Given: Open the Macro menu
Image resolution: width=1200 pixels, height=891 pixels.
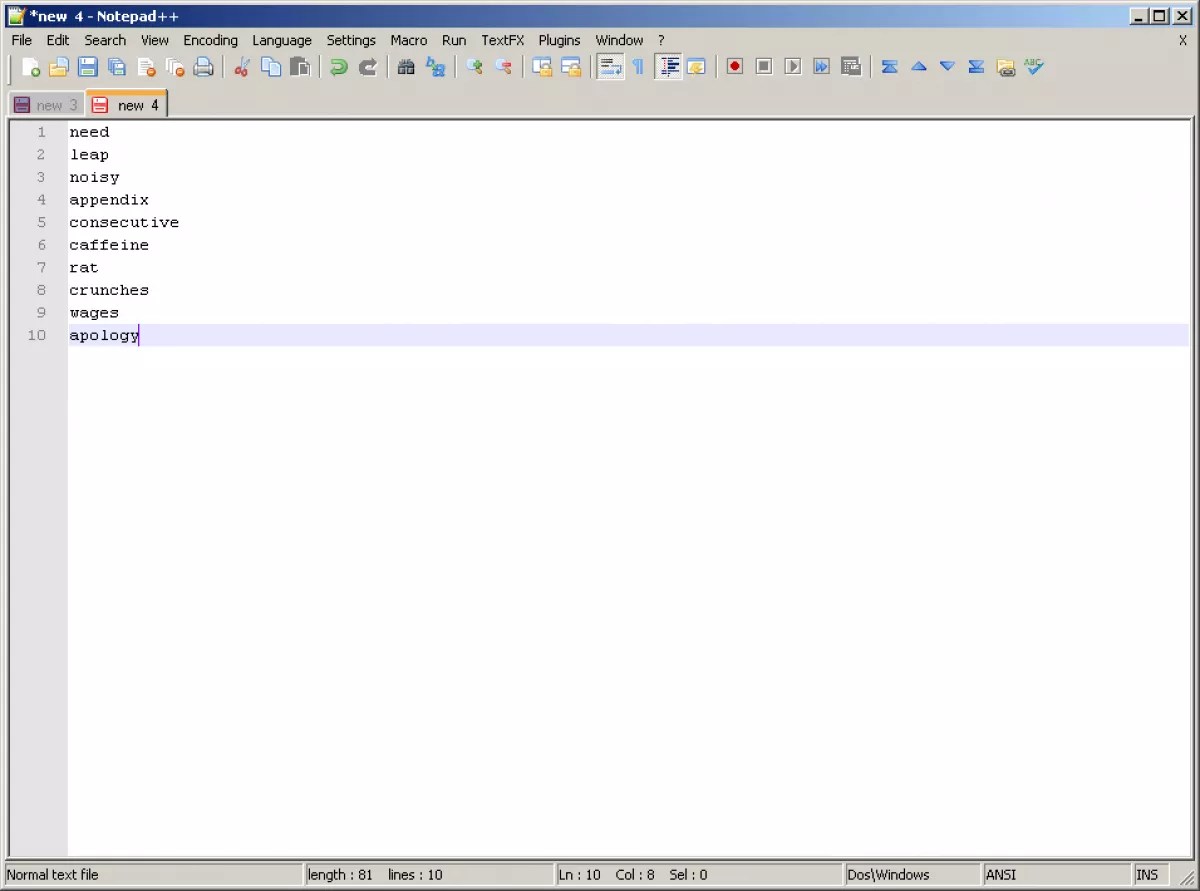Looking at the screenshot, I should [408, 40].
